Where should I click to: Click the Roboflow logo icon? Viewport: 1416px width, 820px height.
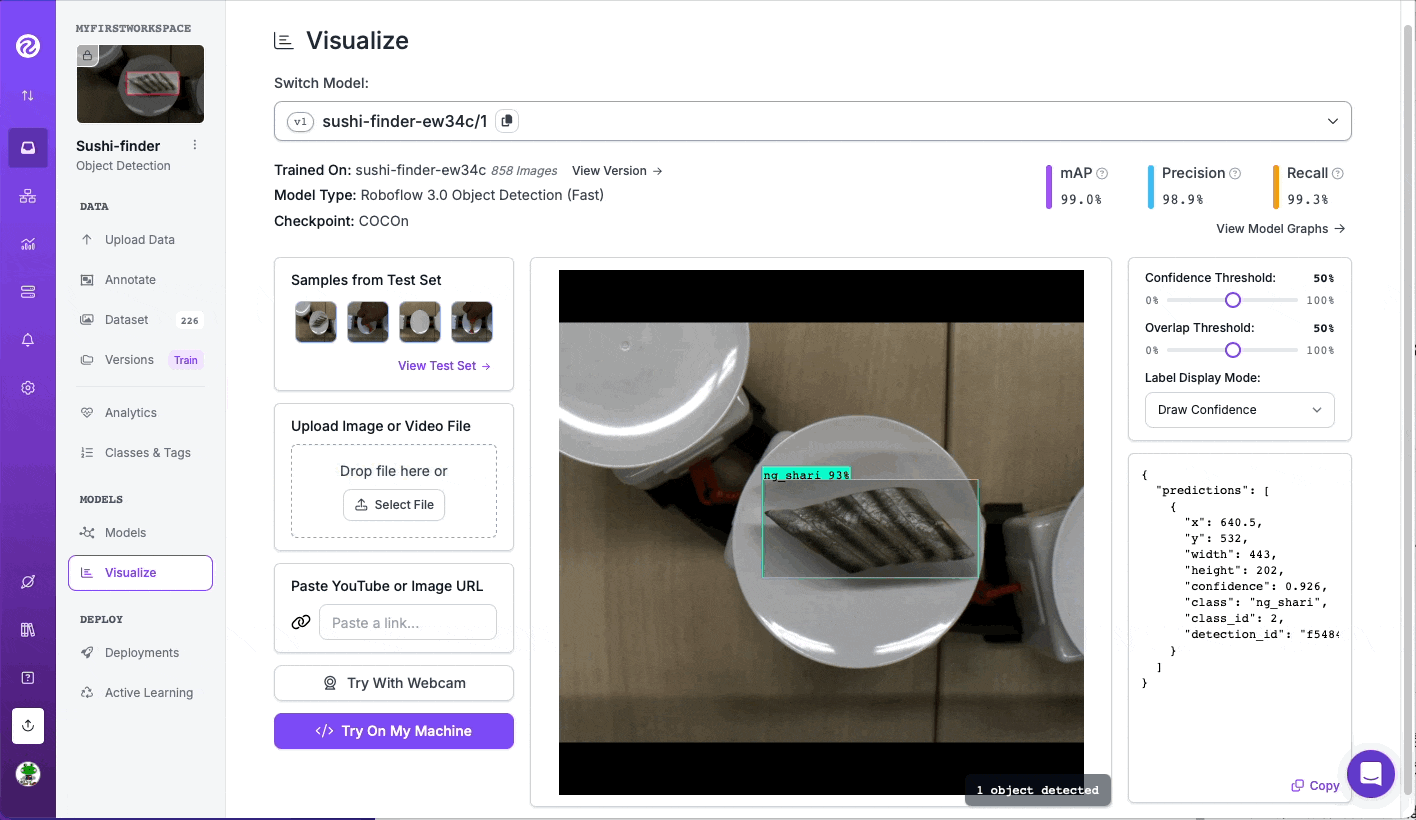point(28,45)
